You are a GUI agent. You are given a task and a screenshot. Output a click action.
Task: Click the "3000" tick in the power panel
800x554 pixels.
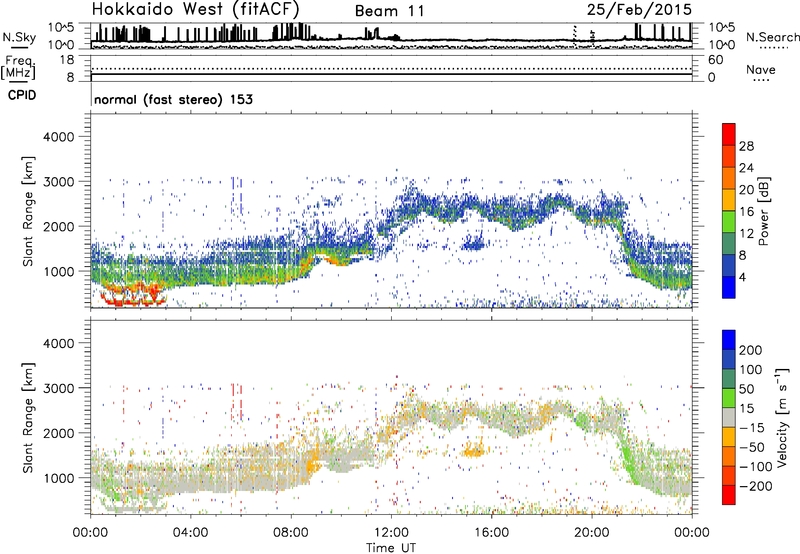point(58,182)
